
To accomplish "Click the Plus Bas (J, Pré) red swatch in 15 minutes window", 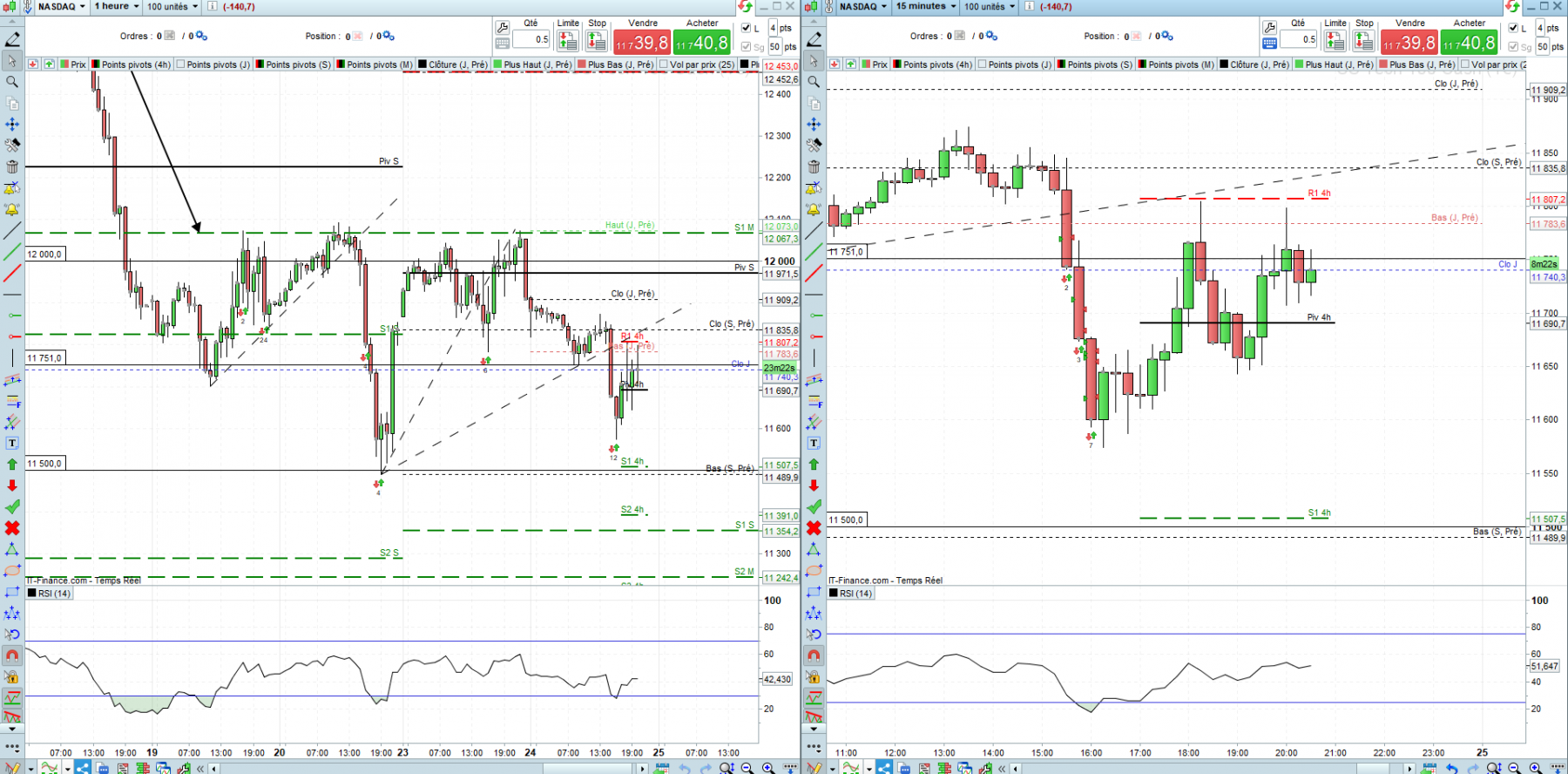I will [1383, 64].
